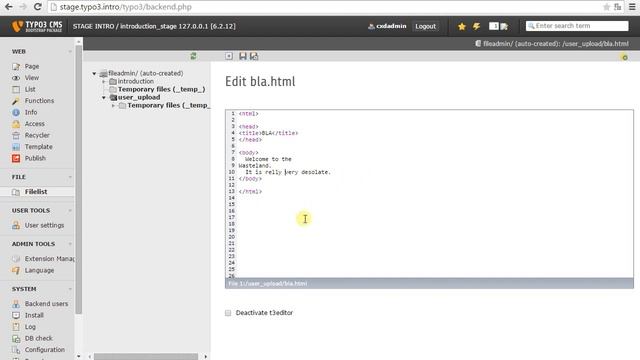
Task: Collapse the SYSTEM module group
Action: tap(70, 289)
